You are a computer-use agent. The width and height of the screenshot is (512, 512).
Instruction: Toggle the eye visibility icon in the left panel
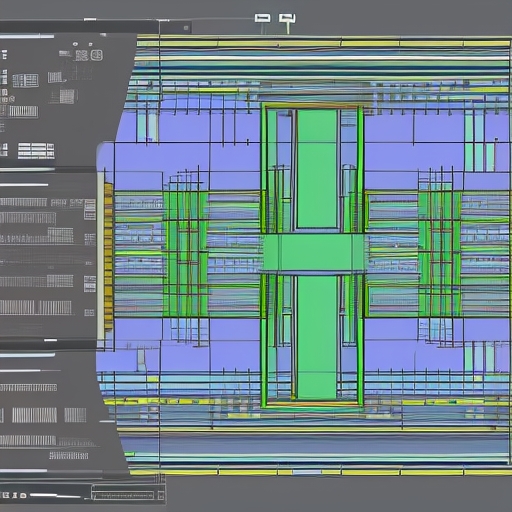coord(75,44)
